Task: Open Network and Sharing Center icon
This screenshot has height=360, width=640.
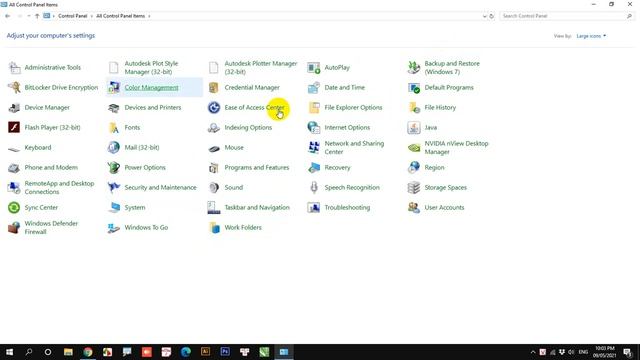Action: tap(314, 147)
